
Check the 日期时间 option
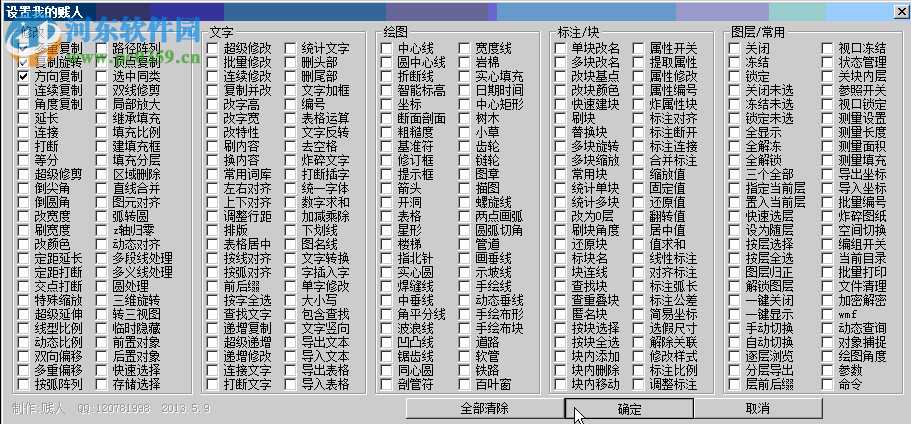[464, 90]
